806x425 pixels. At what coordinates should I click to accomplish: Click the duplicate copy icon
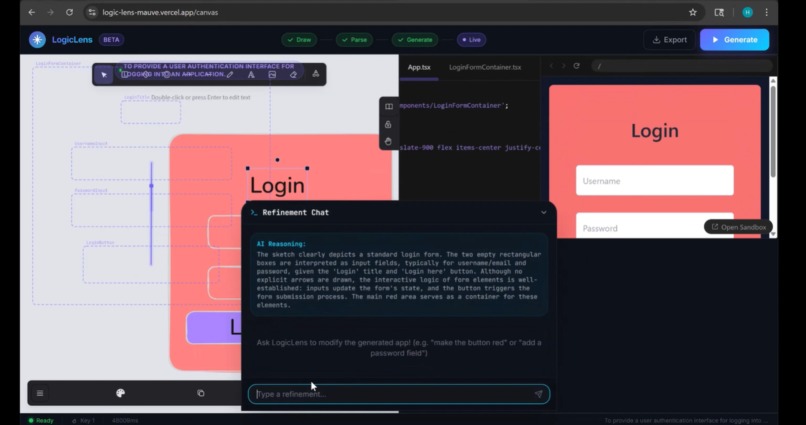[200, 393]
